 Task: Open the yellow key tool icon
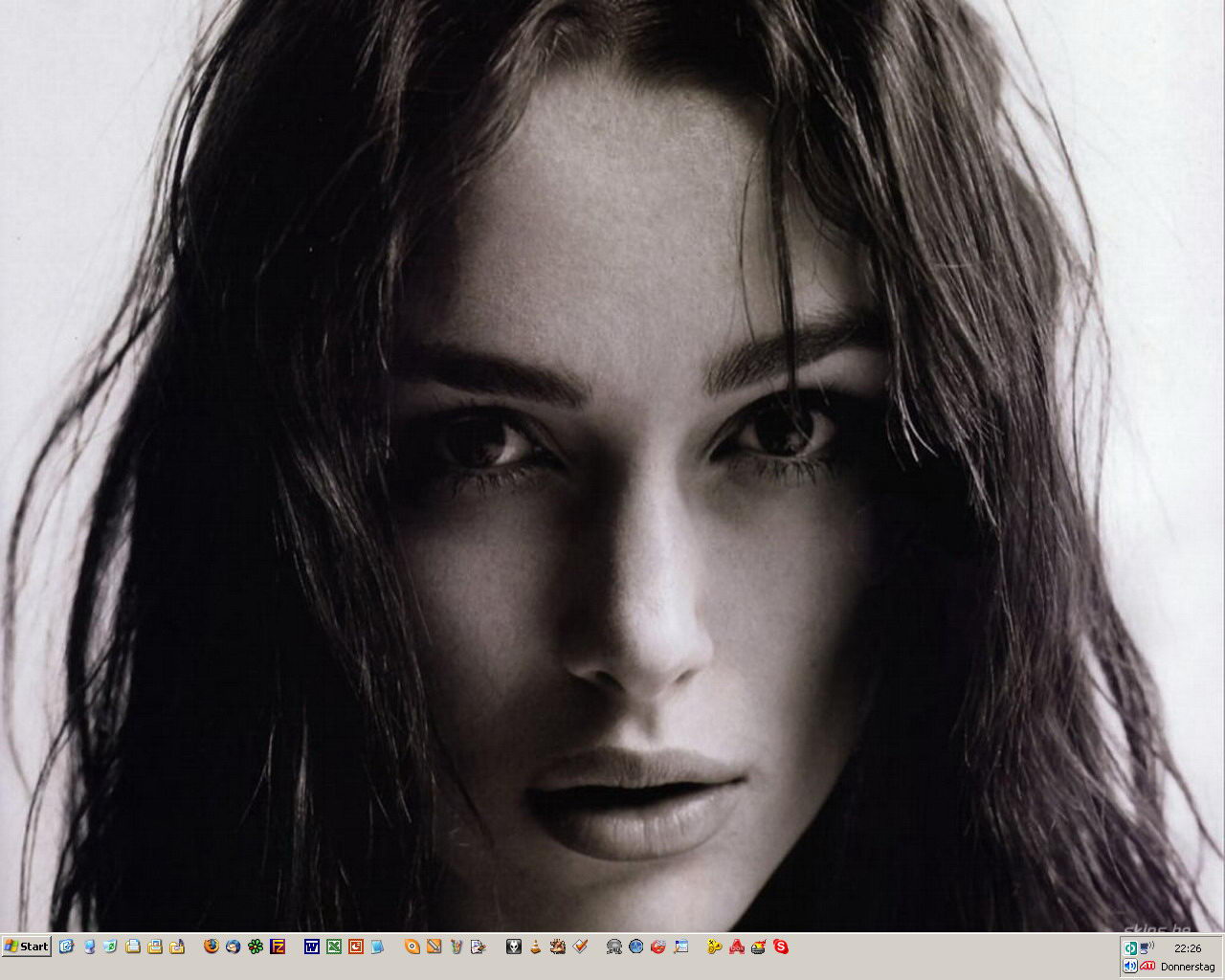714,947
